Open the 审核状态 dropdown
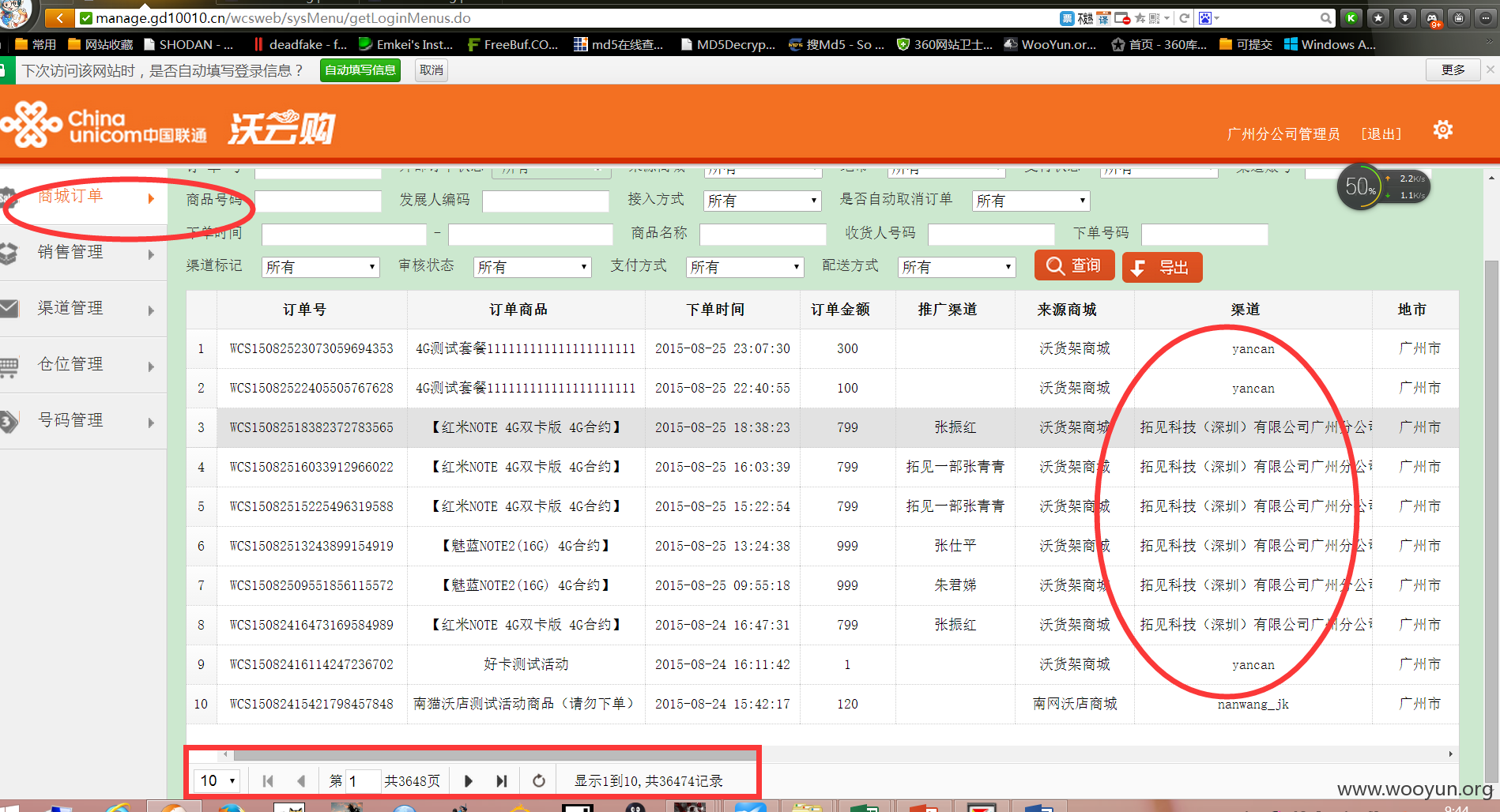Viewport: 1500px width, 812px height. pos(533,268)
